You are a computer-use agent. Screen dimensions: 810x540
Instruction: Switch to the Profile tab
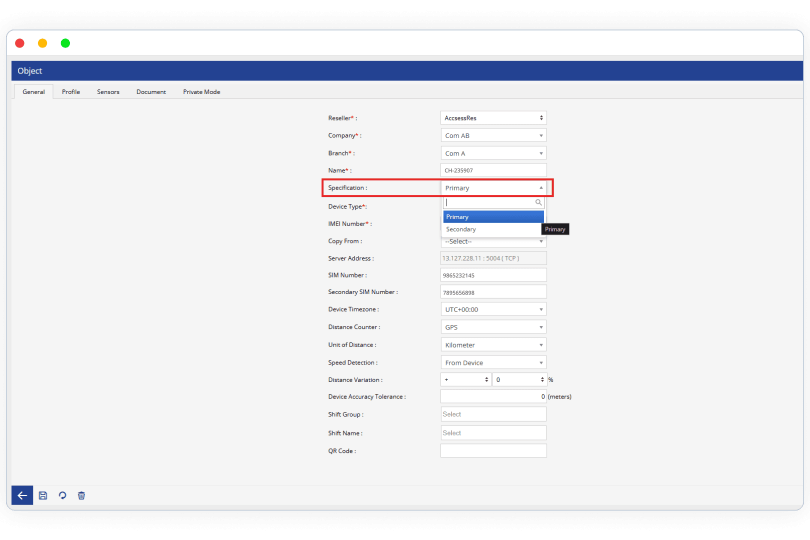[71, 92]
